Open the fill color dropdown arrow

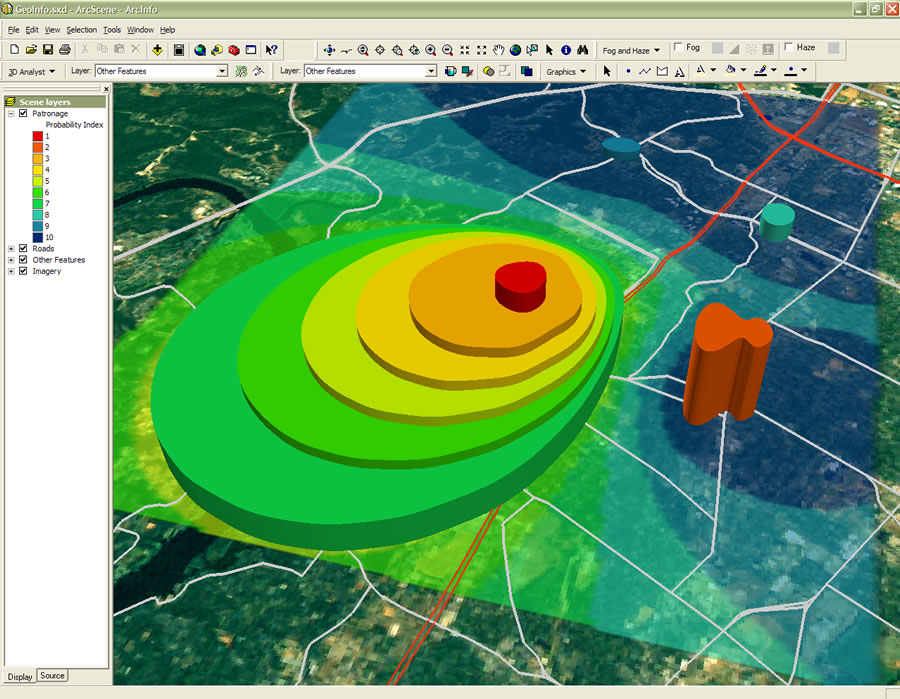coord(743,70)
